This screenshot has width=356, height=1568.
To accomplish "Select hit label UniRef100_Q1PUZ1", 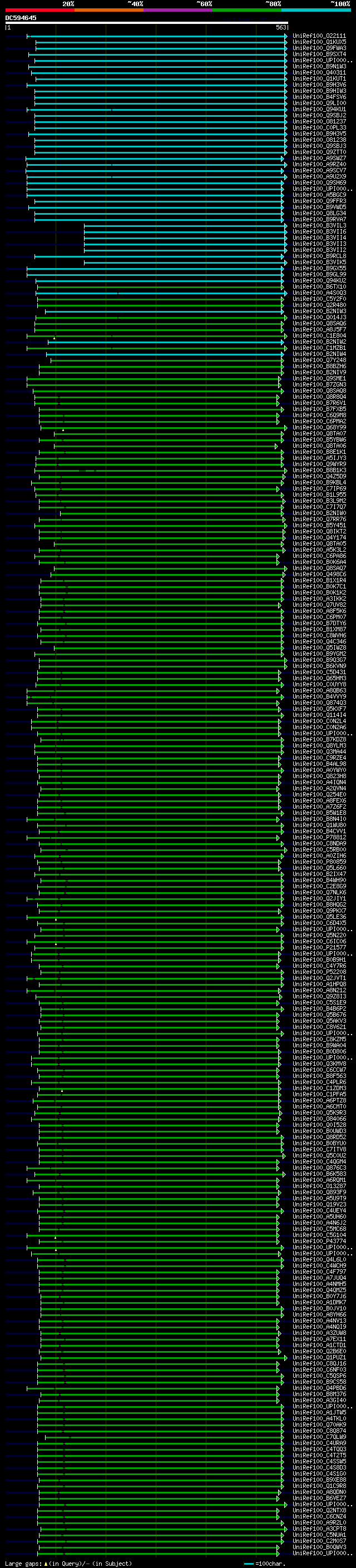I will [319, 1357].
